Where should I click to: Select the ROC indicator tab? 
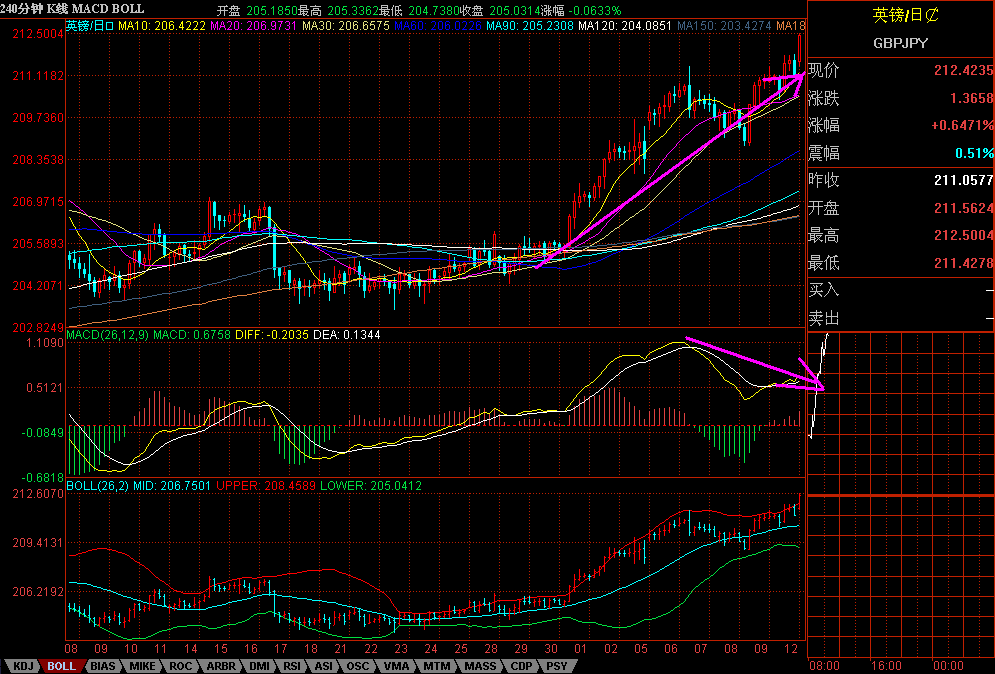[x=181, y=666]
